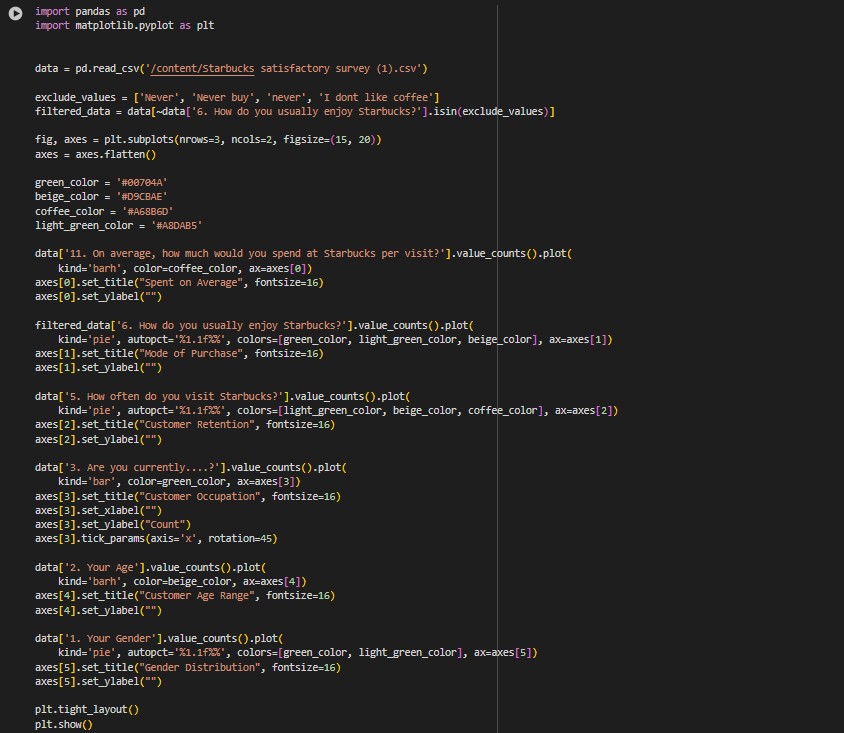Run the code cell with the play button
Screen dimensions: 844x733
[16, 13]
